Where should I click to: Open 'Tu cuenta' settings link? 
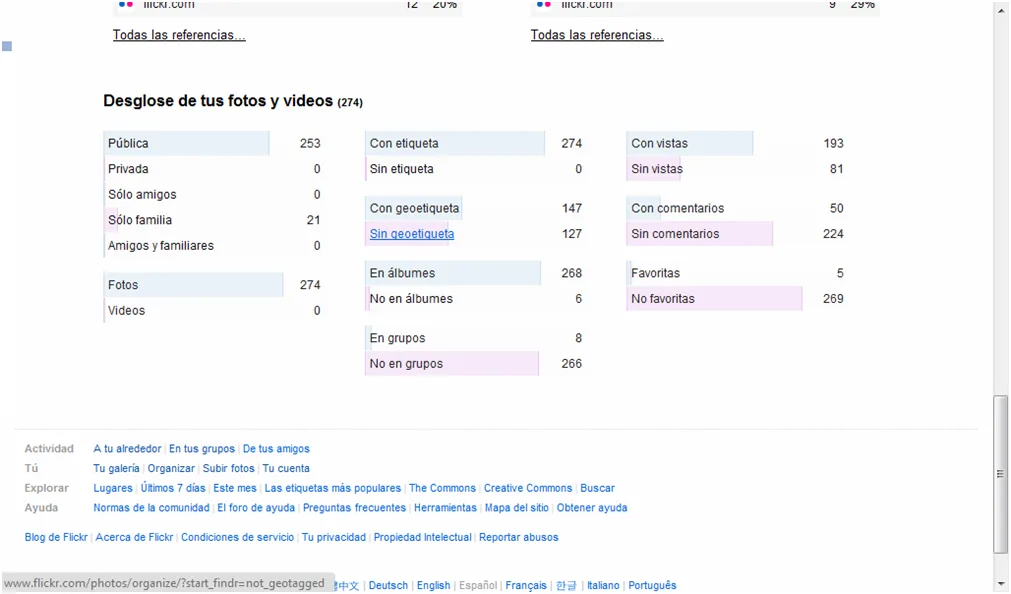click(286, 468)
